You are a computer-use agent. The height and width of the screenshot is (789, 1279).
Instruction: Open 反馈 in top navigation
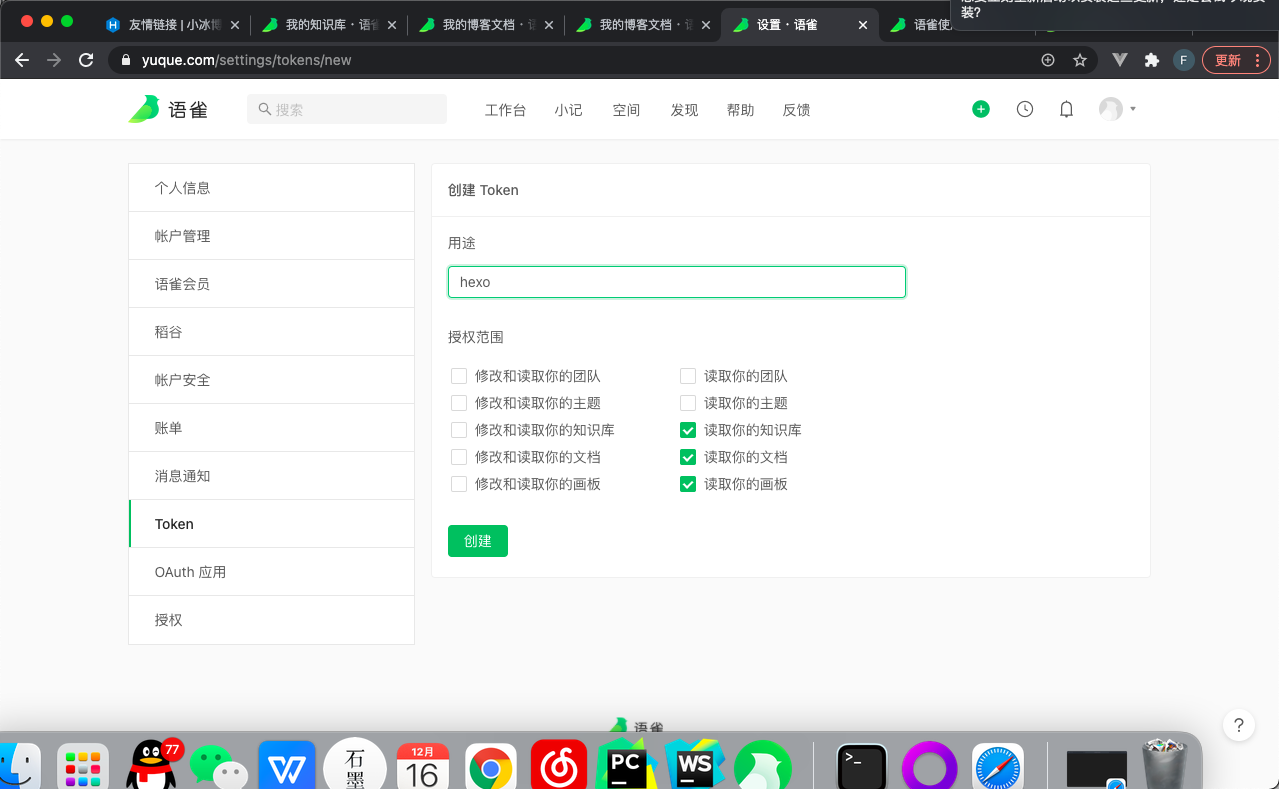point(796,110)
